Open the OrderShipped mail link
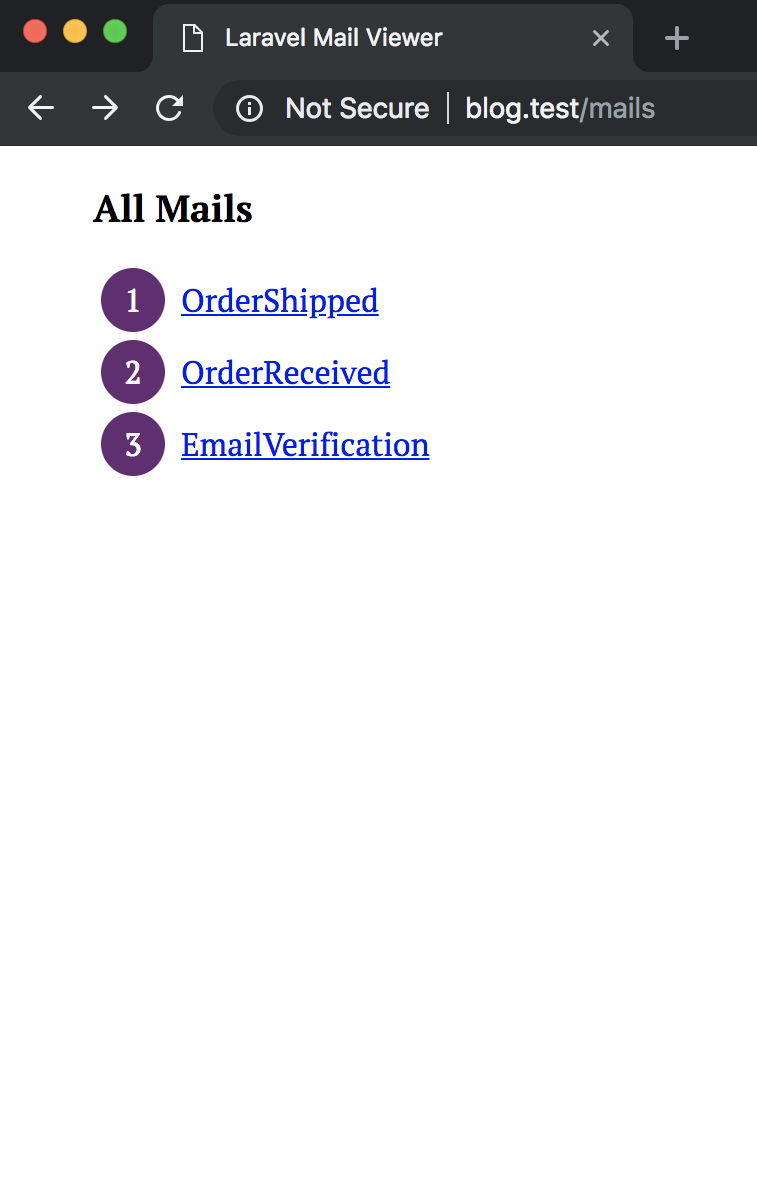 [x=280, y=301]
